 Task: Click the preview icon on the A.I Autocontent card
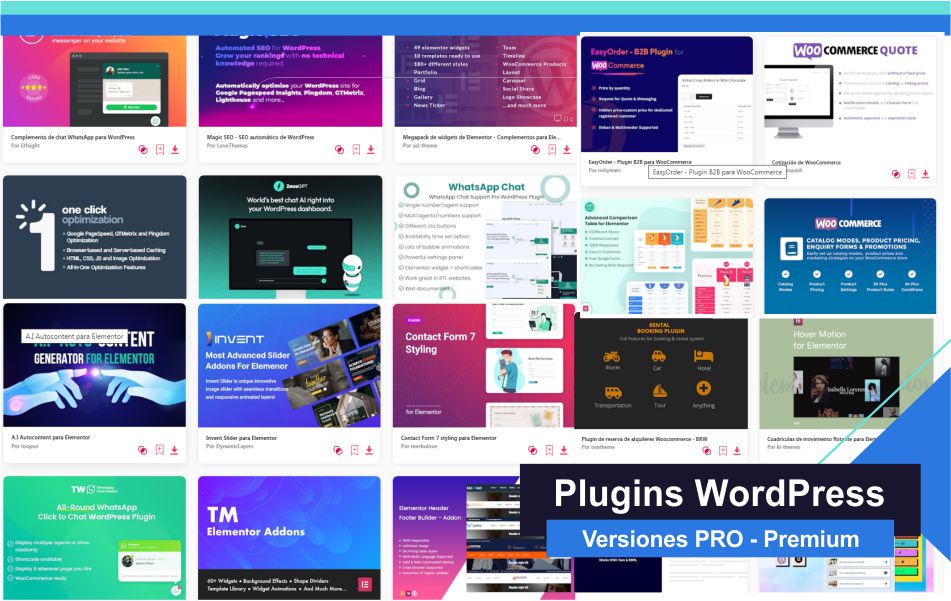pos(142,450)
